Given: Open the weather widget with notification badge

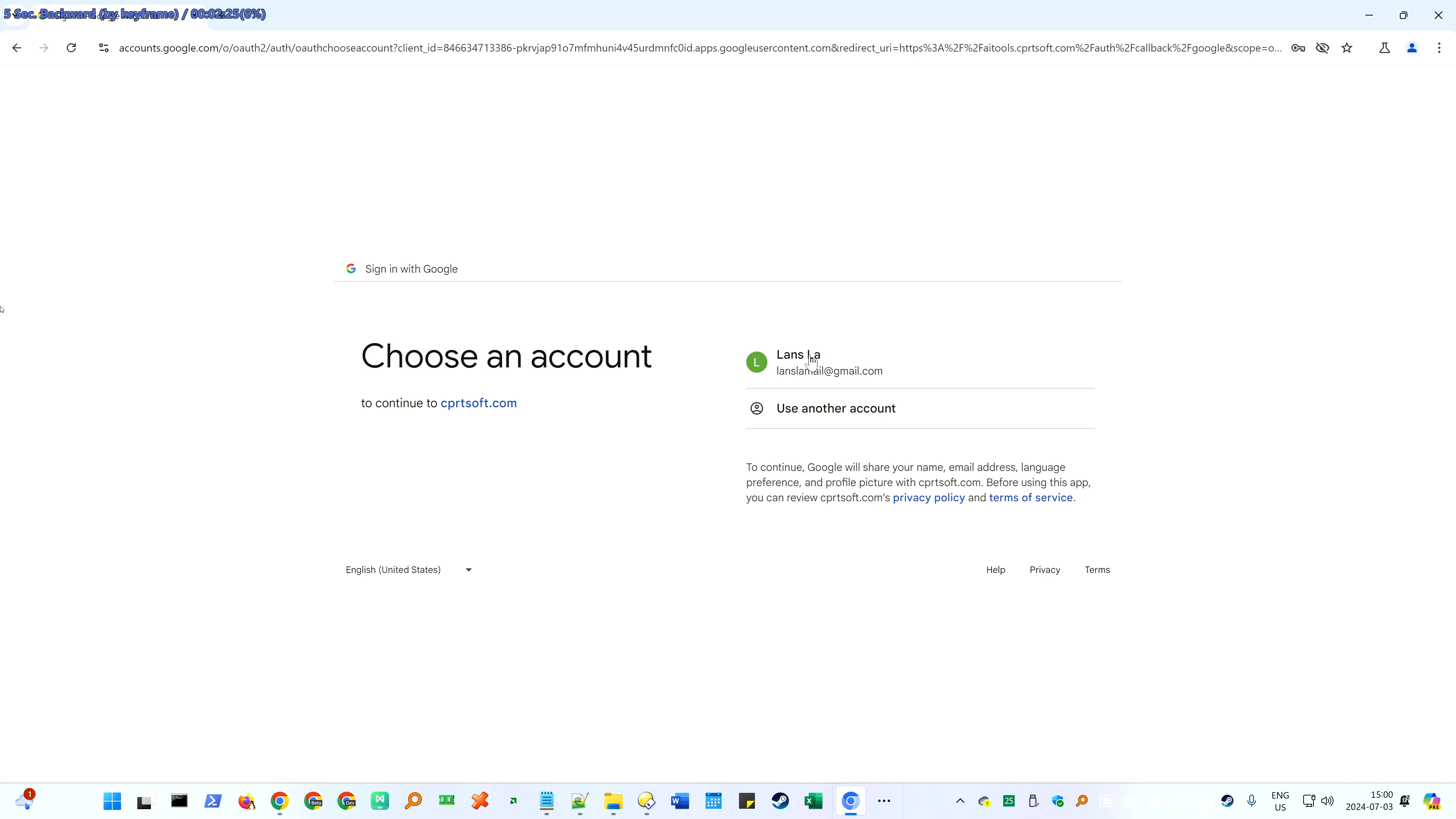Looking at the screenshot, I should [25, 800].
